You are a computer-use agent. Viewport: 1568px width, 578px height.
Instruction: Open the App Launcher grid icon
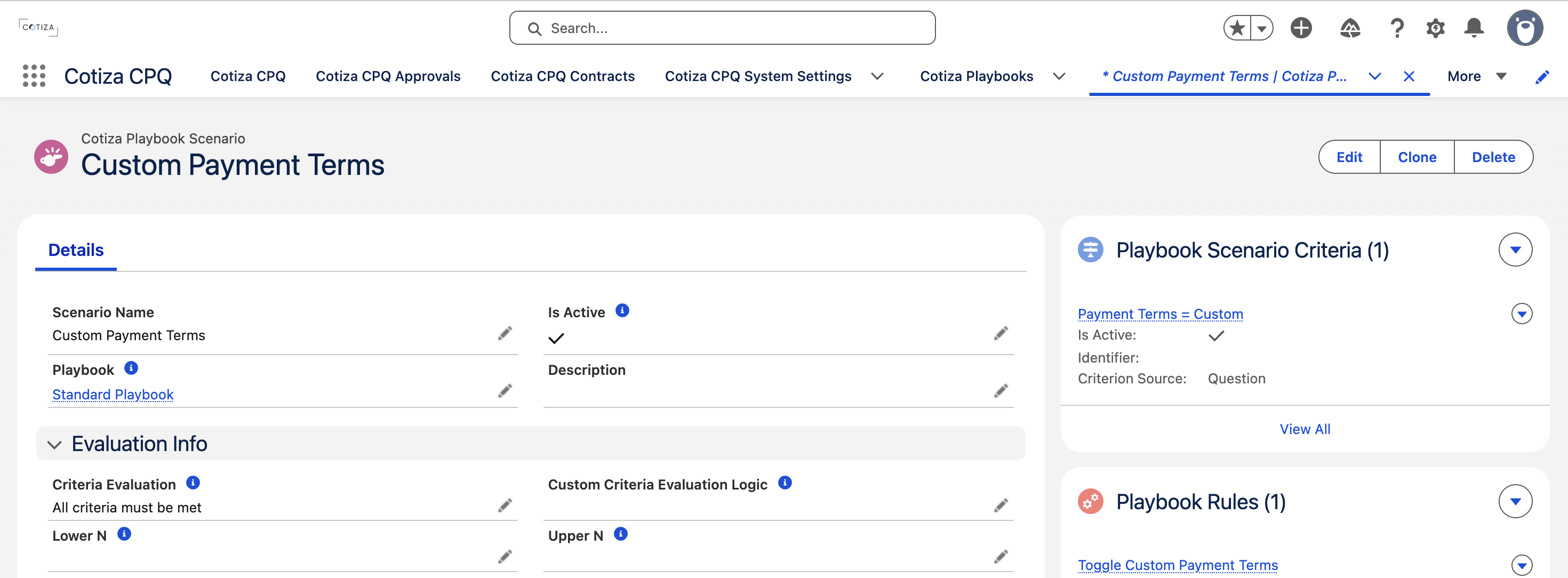point(34,76)
